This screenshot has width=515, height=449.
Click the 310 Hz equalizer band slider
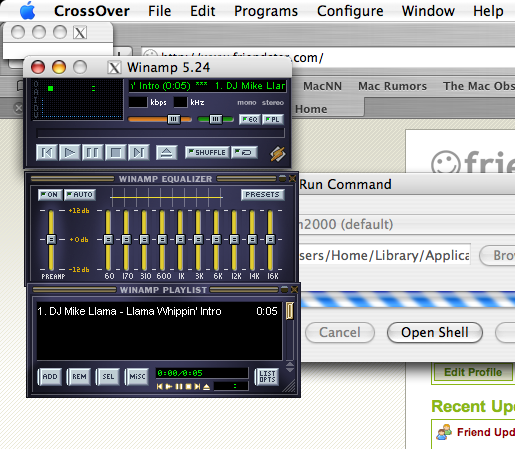click(x=144, y=240)
